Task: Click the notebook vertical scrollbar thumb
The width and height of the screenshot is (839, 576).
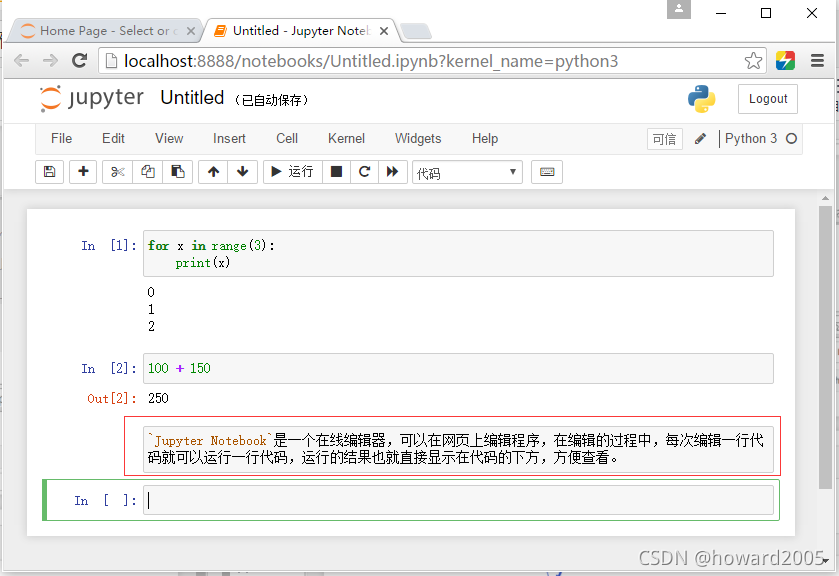Action: (x=825, y=348)
